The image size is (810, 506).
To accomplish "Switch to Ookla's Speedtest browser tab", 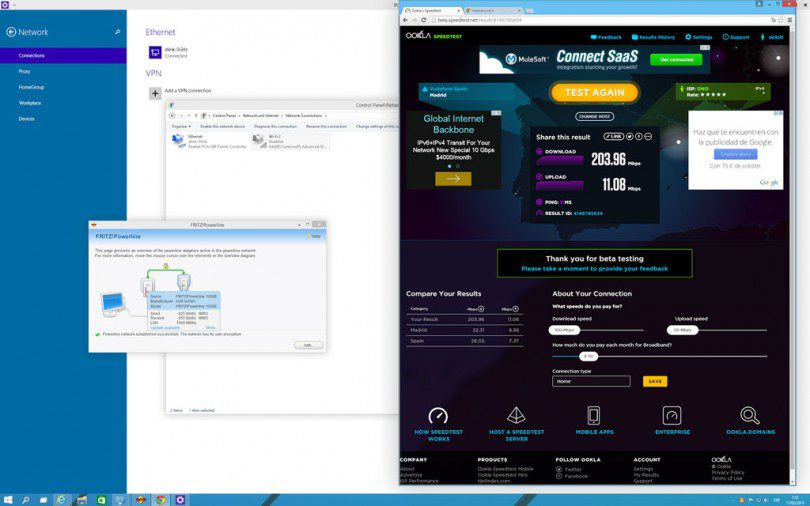I will 431,10.
